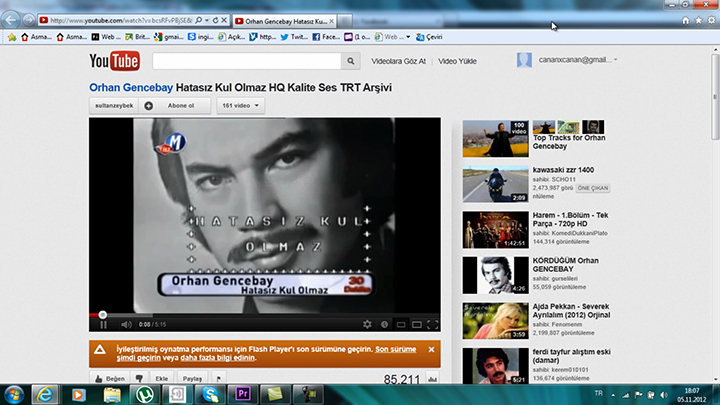Open Skype from taskbar

(x=210, y=394)
